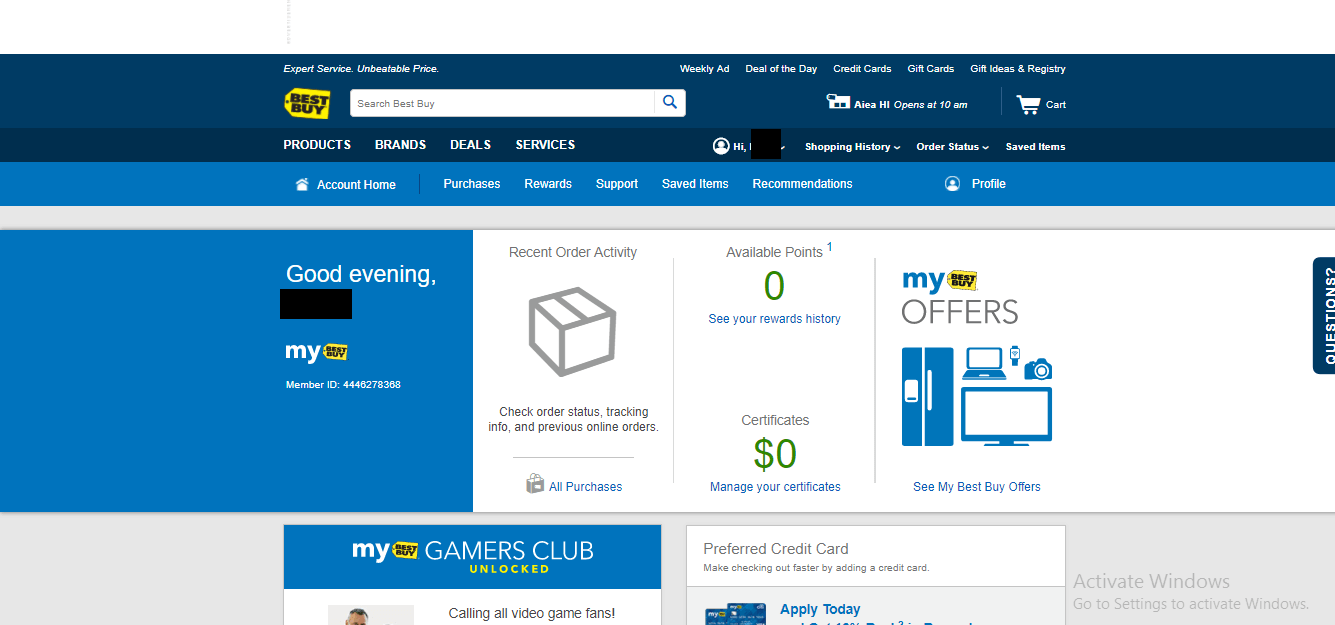This screenshot has width=1335, height=625.
Task: Open the Recommendations tab
Action: 803,184
